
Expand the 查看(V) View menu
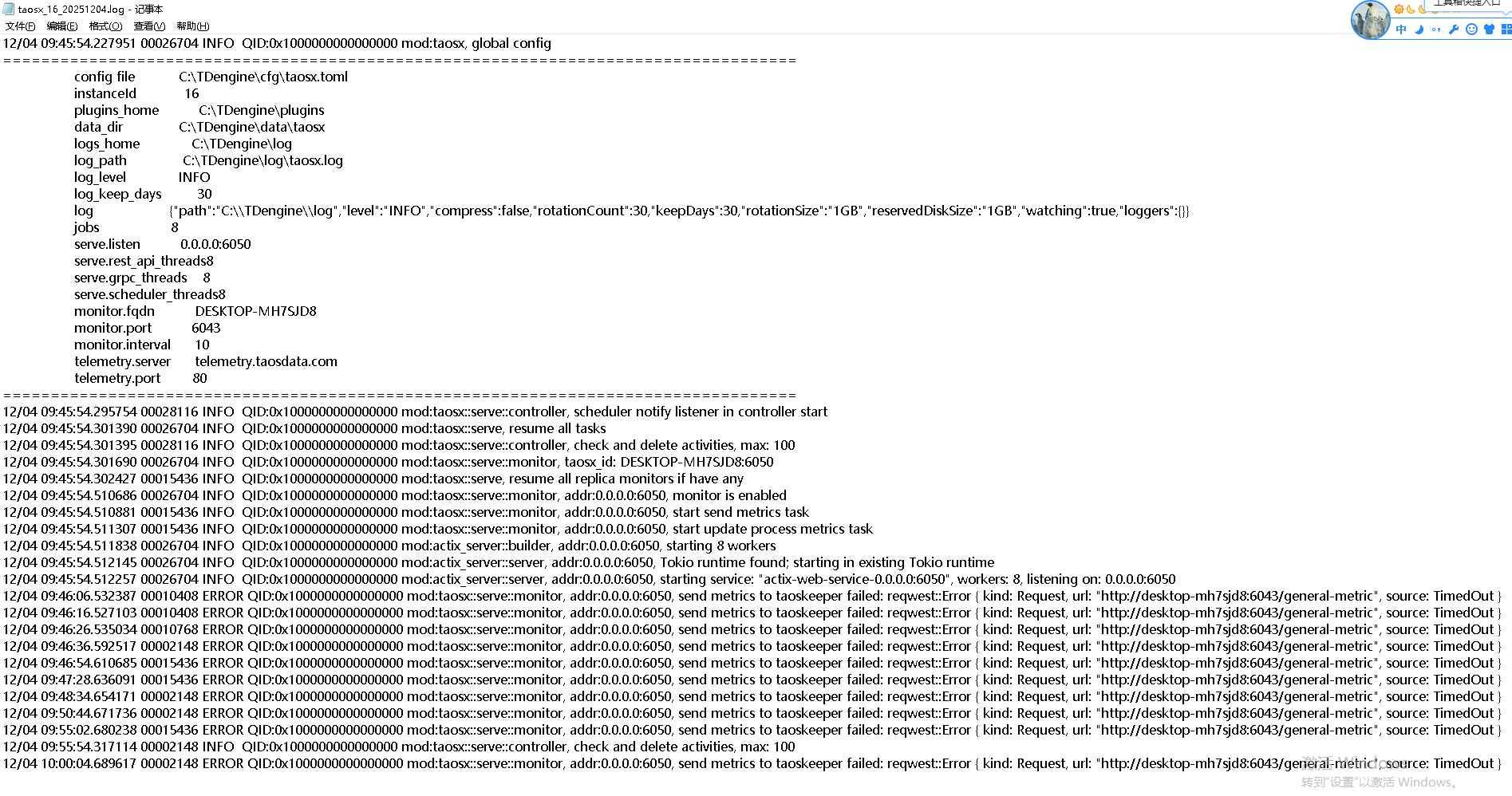point(149,26)
